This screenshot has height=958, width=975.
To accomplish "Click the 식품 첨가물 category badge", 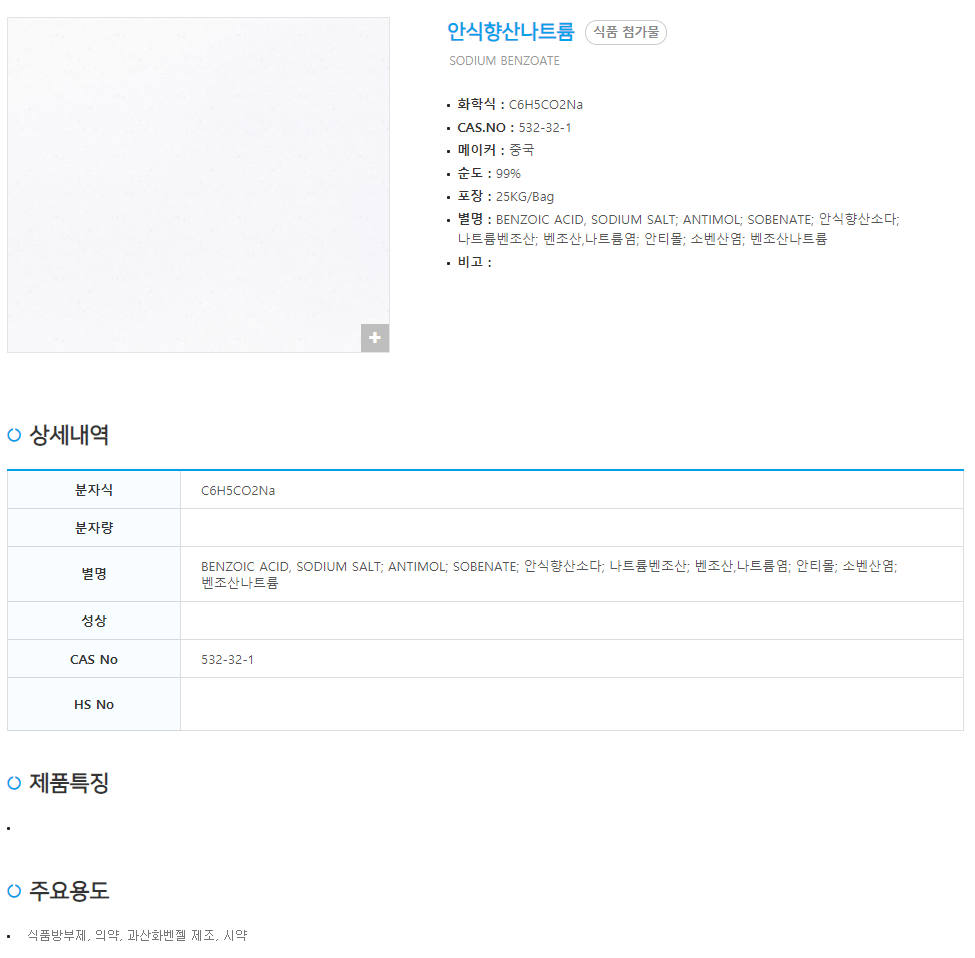I will click(625, 32).
